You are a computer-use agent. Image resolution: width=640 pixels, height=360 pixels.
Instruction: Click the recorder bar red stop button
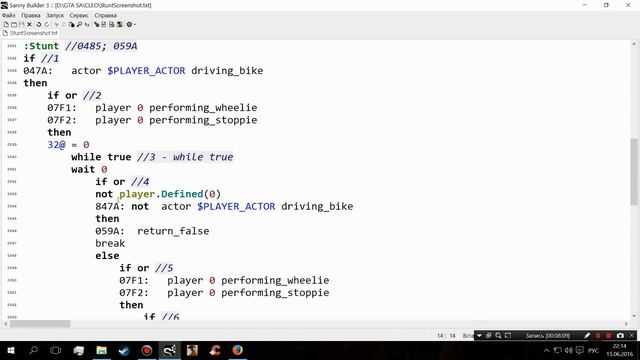click(609, 336)
